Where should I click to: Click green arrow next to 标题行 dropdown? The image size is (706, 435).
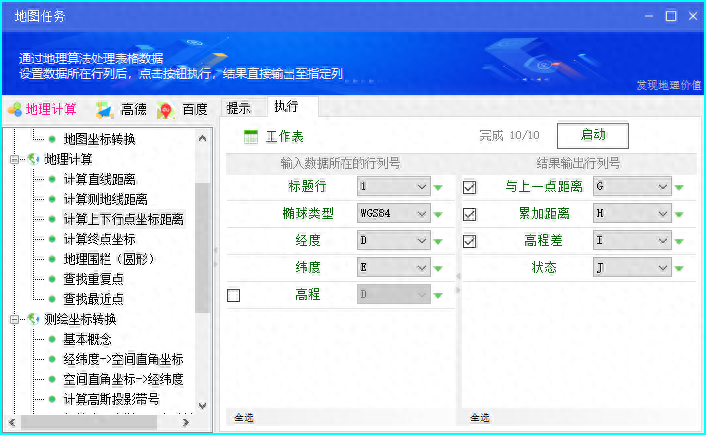[438, 187]
